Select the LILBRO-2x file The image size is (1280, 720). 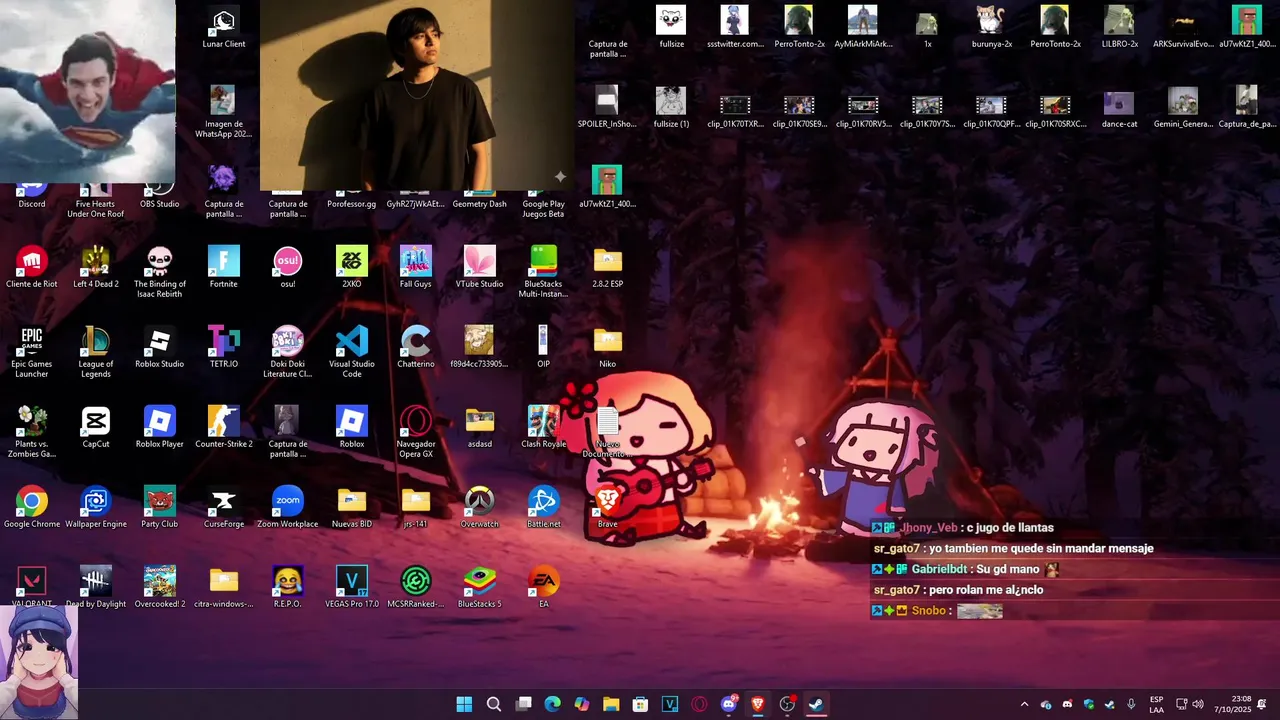(x=1119, y=28)
